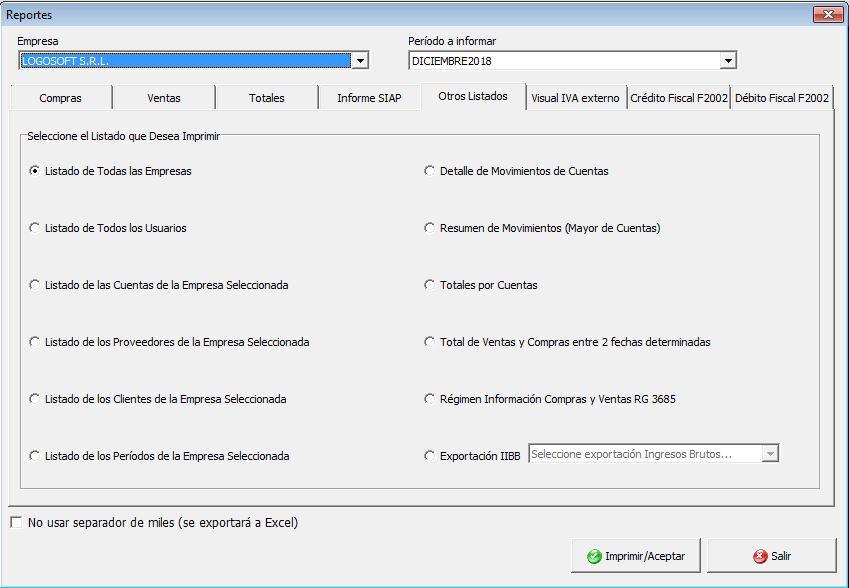Select Totales por Cuentas radio button
The height and width of the screenshot is (588, 849).
[430, 285]
